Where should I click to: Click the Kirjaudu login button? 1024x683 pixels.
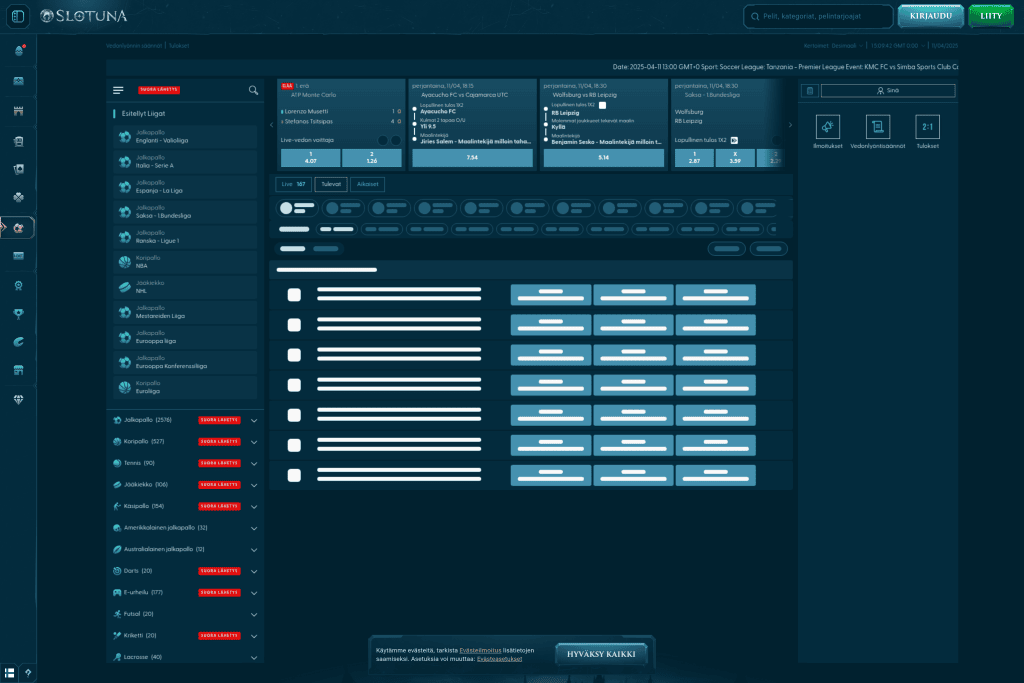coord(931,16)
